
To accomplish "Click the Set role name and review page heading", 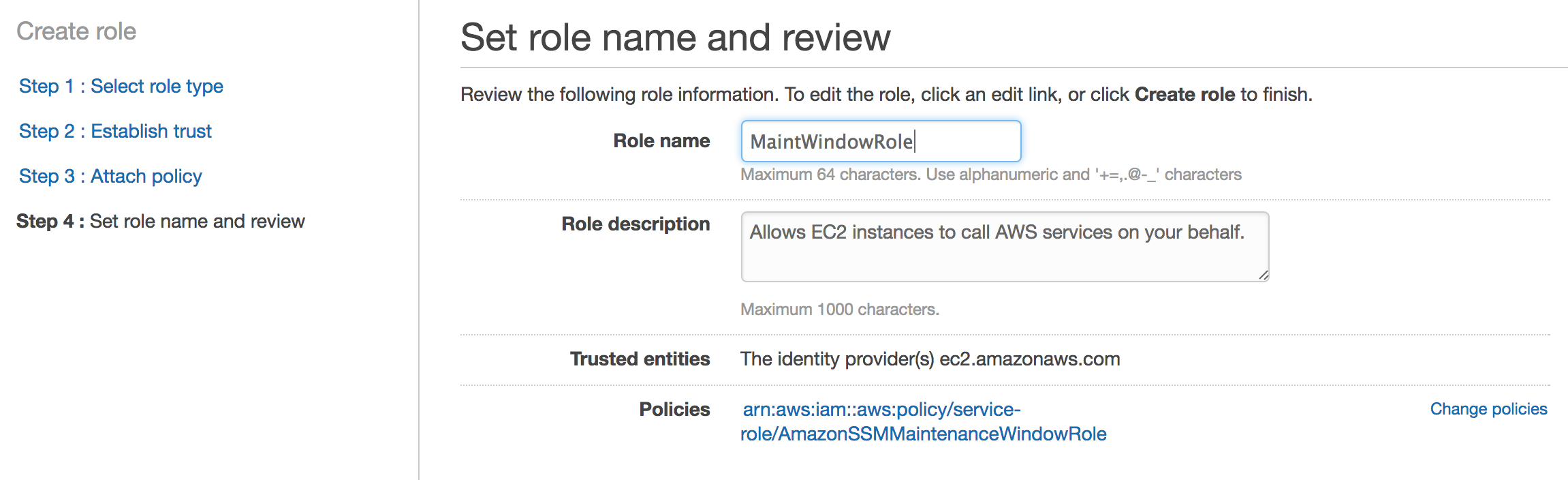I will (x=675, y=37).
